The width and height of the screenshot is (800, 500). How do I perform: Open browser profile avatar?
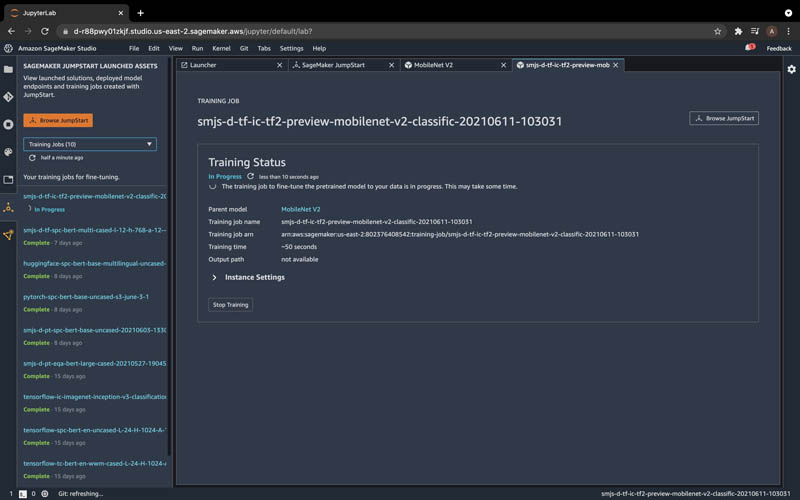point(772,31)
